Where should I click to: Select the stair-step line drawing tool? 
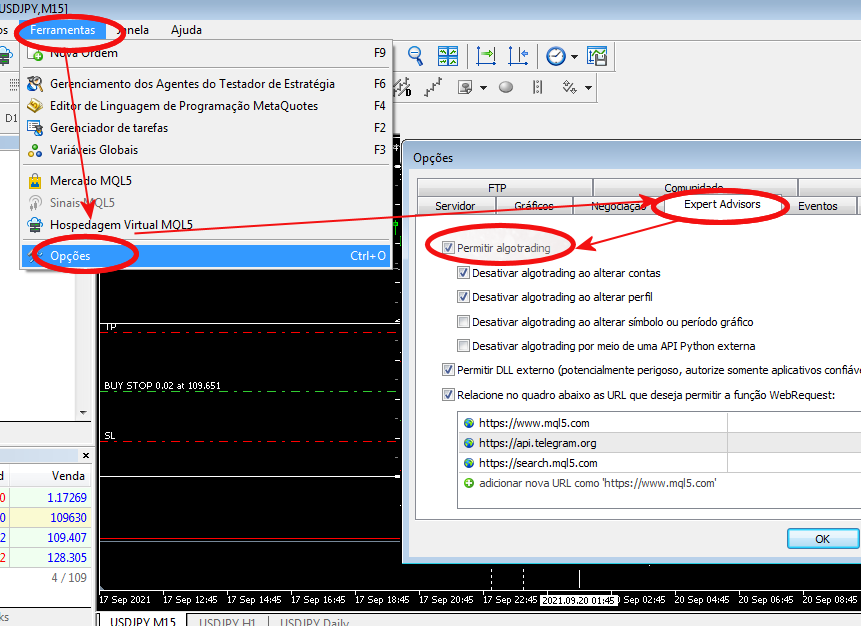(x=433, y=87)
